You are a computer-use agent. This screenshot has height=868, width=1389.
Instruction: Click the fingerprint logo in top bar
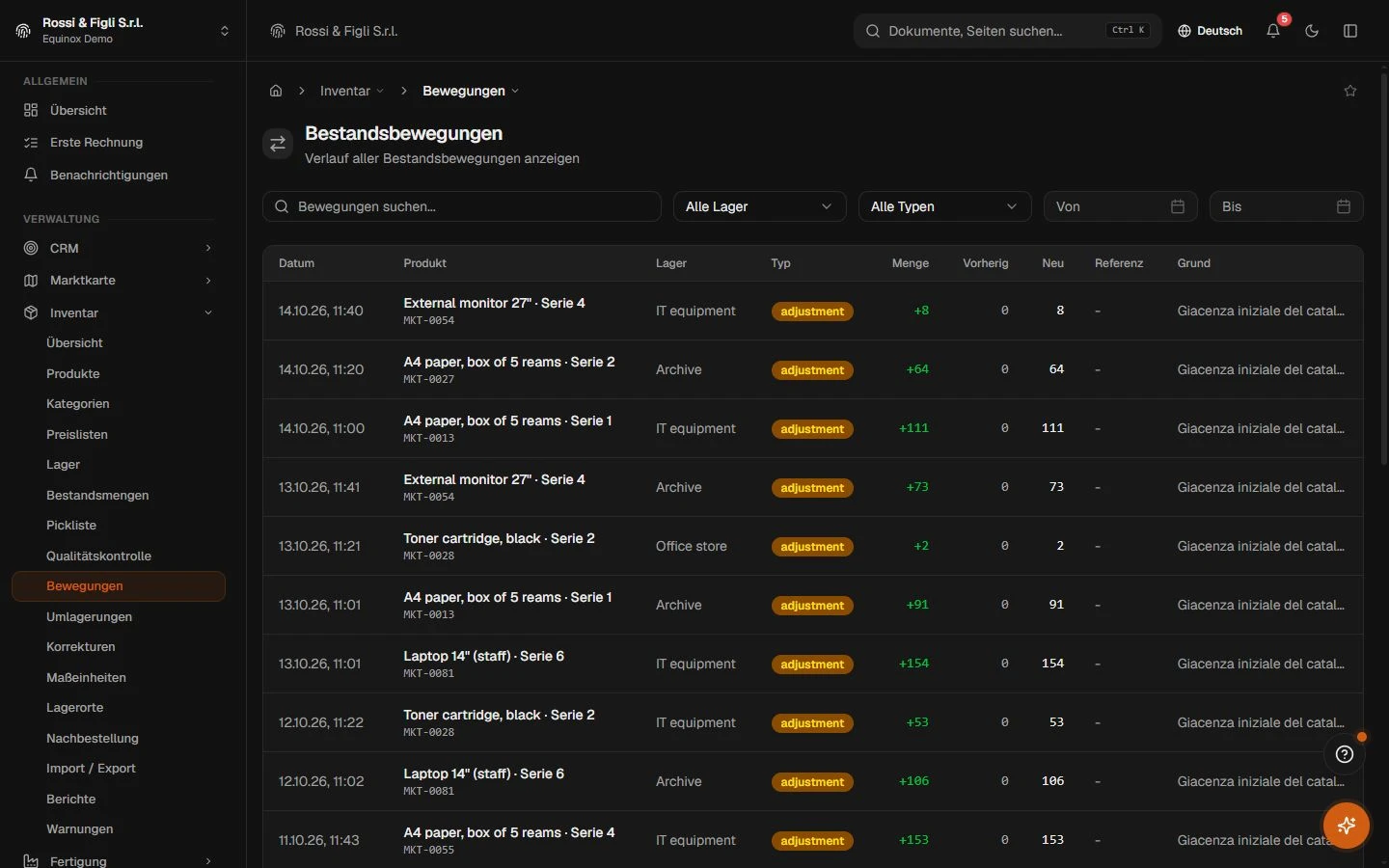point(278,31)
